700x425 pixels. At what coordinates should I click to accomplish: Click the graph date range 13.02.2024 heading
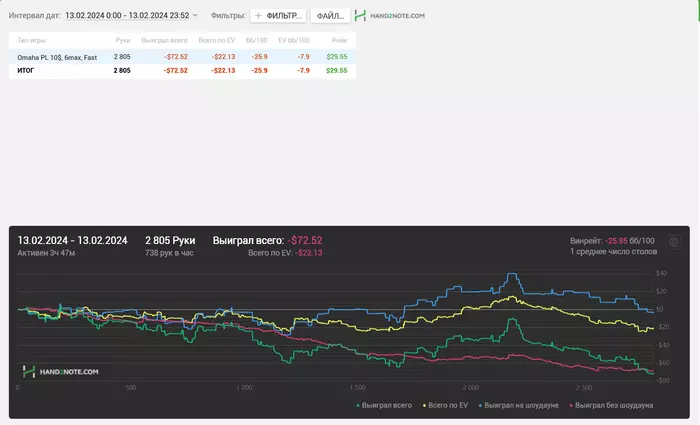[x=72, y=241]
